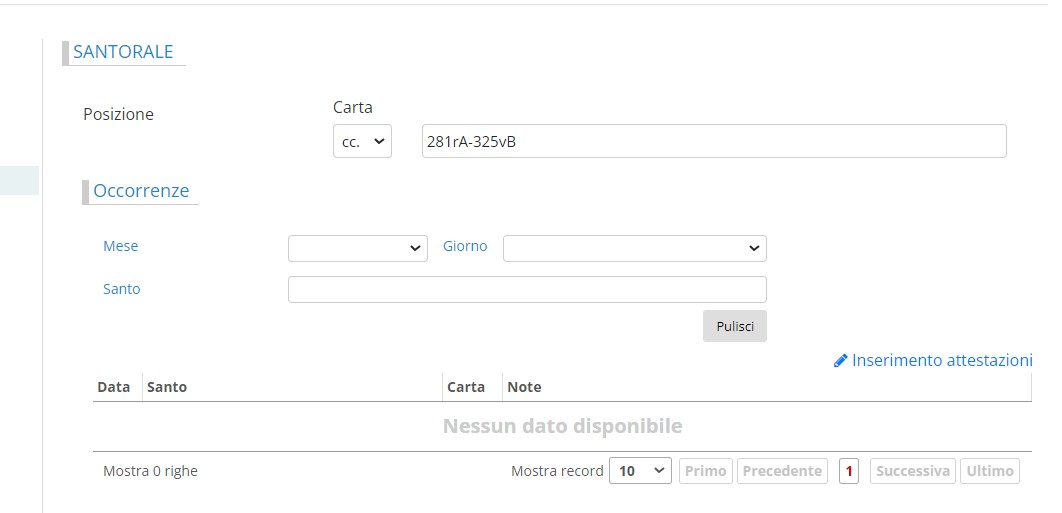Screen dimensions: 1062x513
Task: Select the Occorrenze section heading
Action: (x=141, y=191)
